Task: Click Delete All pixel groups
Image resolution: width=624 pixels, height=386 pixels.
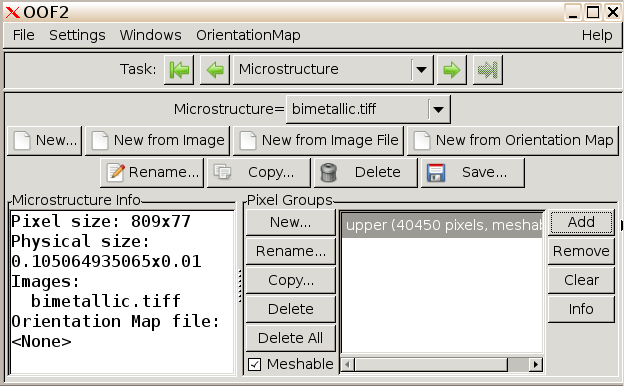Action: point(291,338)
